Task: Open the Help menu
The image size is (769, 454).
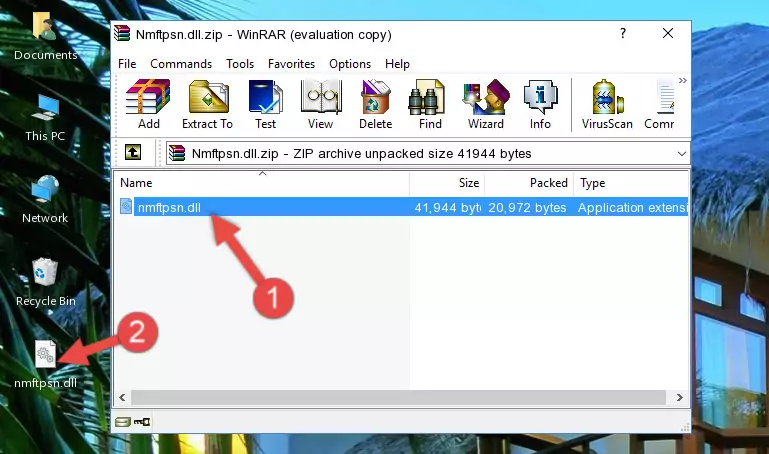Action: click(397, 64)
